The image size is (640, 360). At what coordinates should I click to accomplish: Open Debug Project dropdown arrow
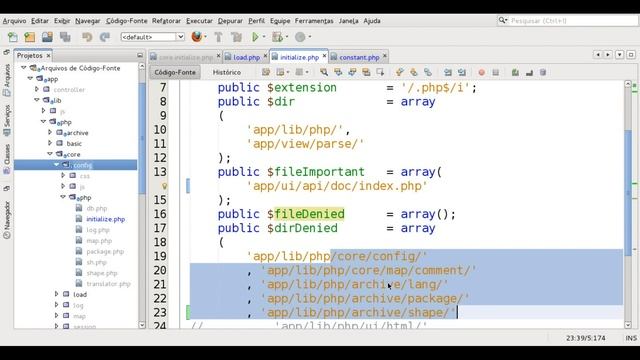point(287,37)
